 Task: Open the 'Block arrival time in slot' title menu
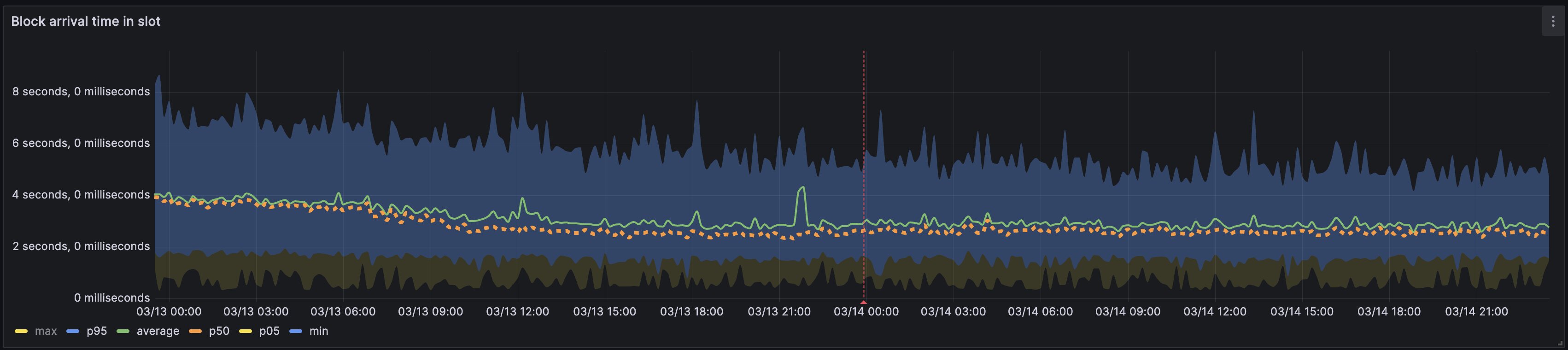(86, 21)
